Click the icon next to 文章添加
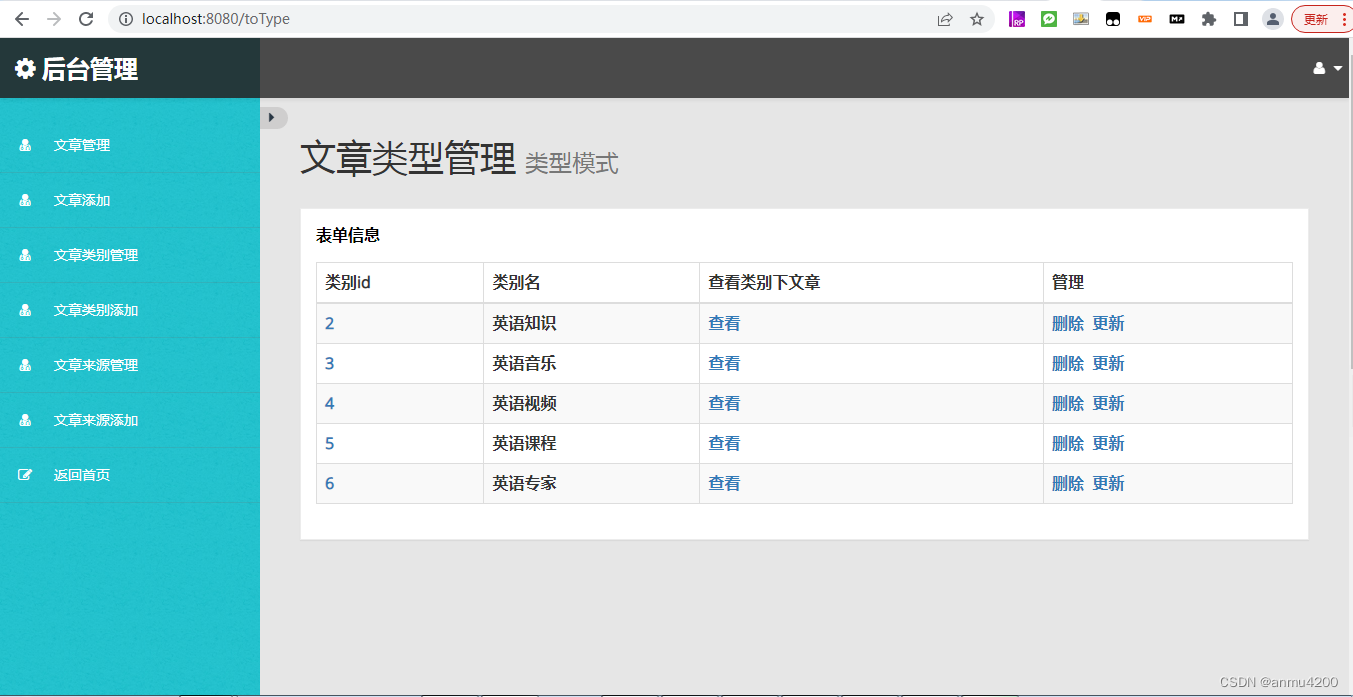This screenshot has width=1353, height=697. click(25, 200)
